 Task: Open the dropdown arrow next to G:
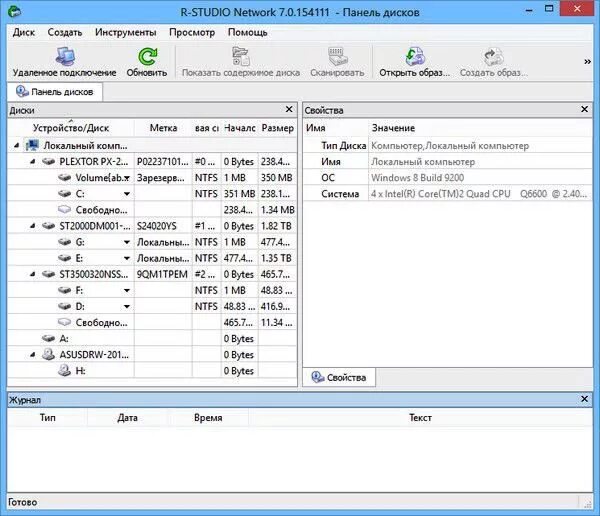coord(127,242)
